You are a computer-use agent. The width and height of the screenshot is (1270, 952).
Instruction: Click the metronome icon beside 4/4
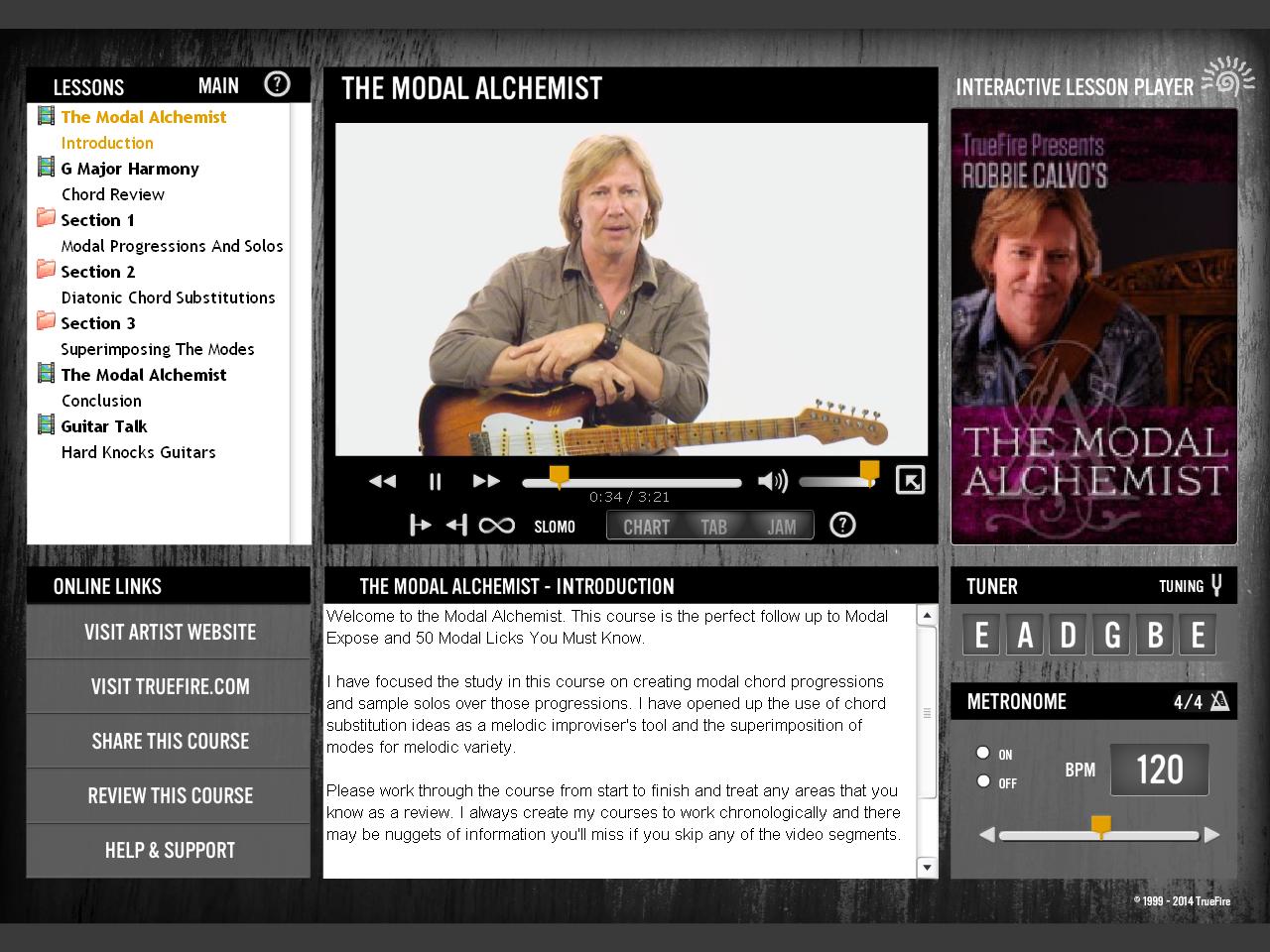[x=1220, y=701]
